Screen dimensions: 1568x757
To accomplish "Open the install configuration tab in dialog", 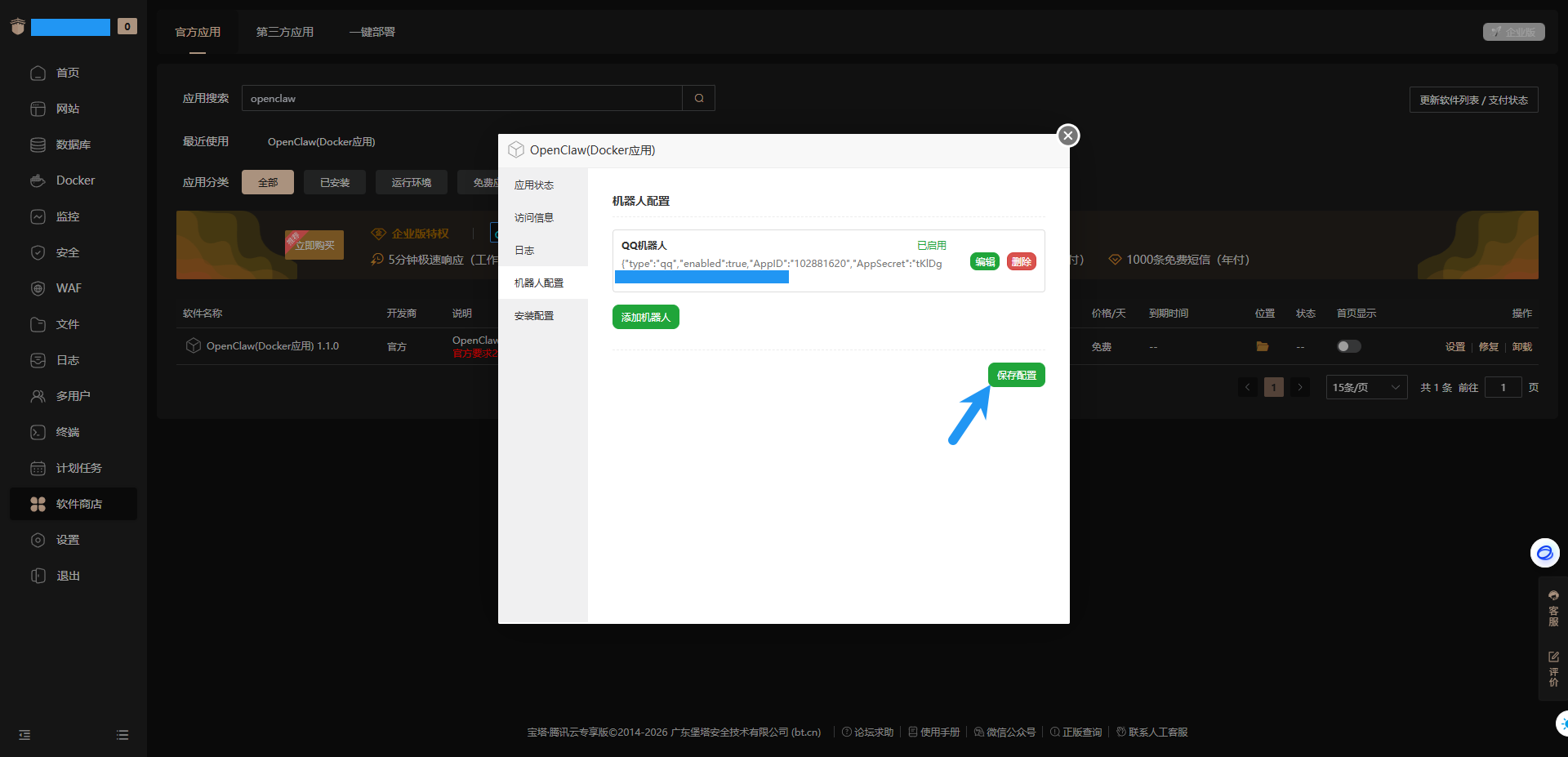I will pos(534,315).
